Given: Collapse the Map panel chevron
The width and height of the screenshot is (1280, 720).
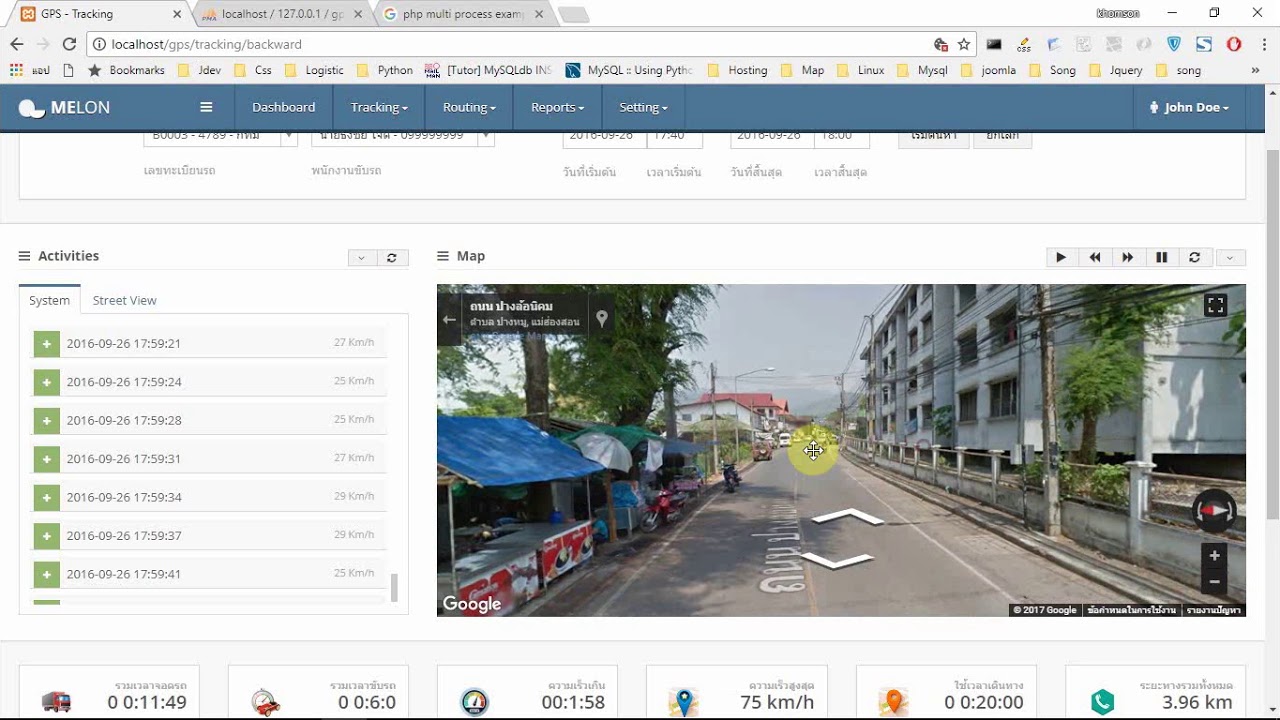Looking at the screenshot, I should (x=1229, y=258).
